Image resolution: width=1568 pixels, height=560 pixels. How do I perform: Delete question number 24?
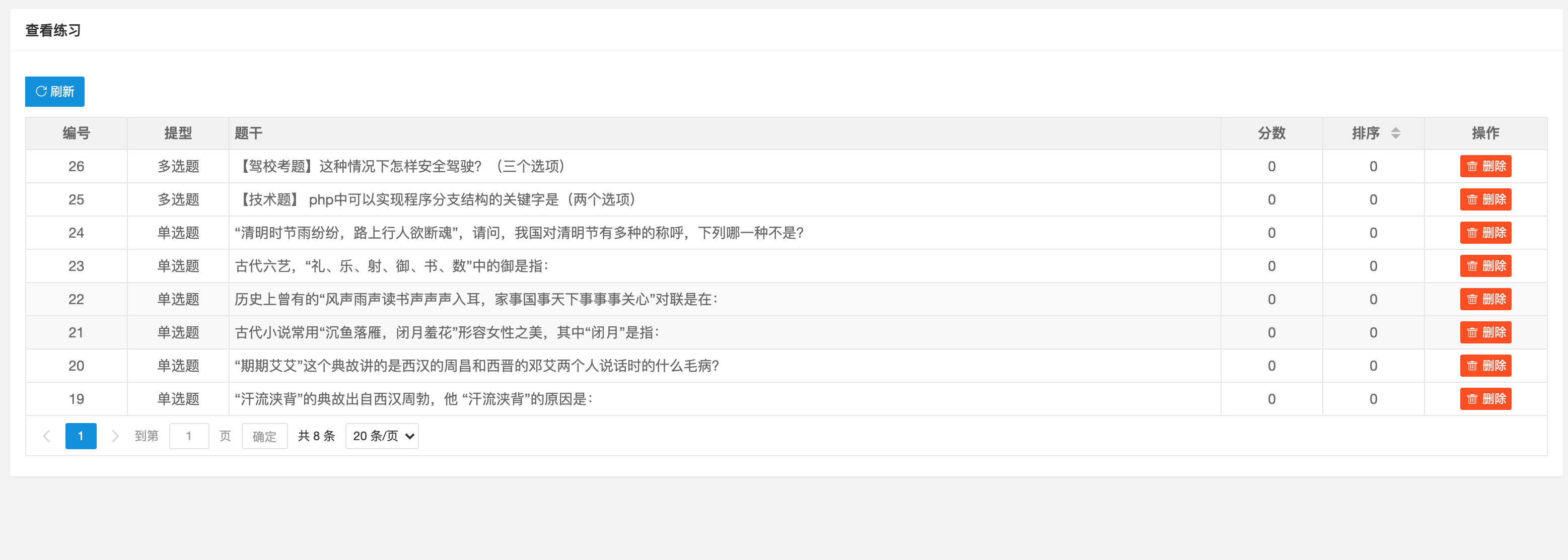coord(1485,233)
